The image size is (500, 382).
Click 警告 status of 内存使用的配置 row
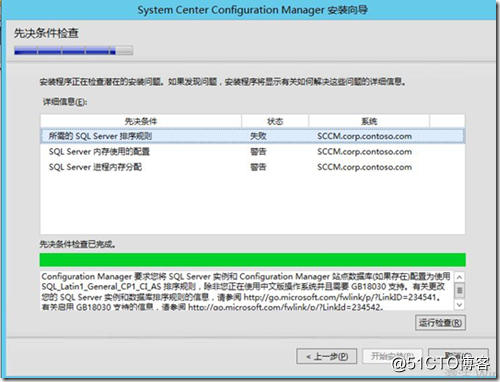[x=258, y=152]
